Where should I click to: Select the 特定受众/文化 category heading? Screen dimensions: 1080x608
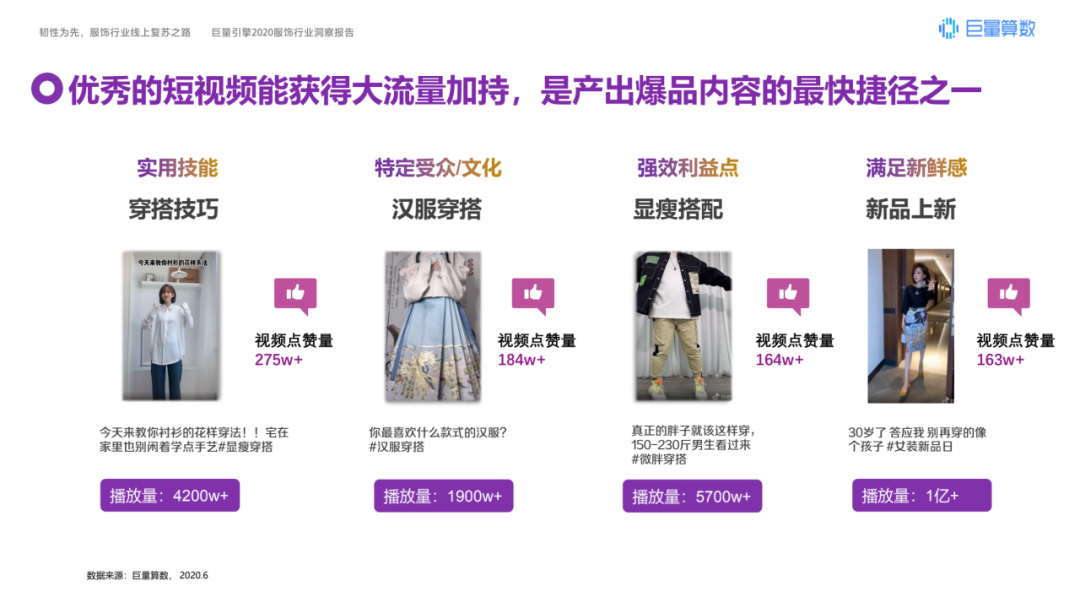[438, 168]
